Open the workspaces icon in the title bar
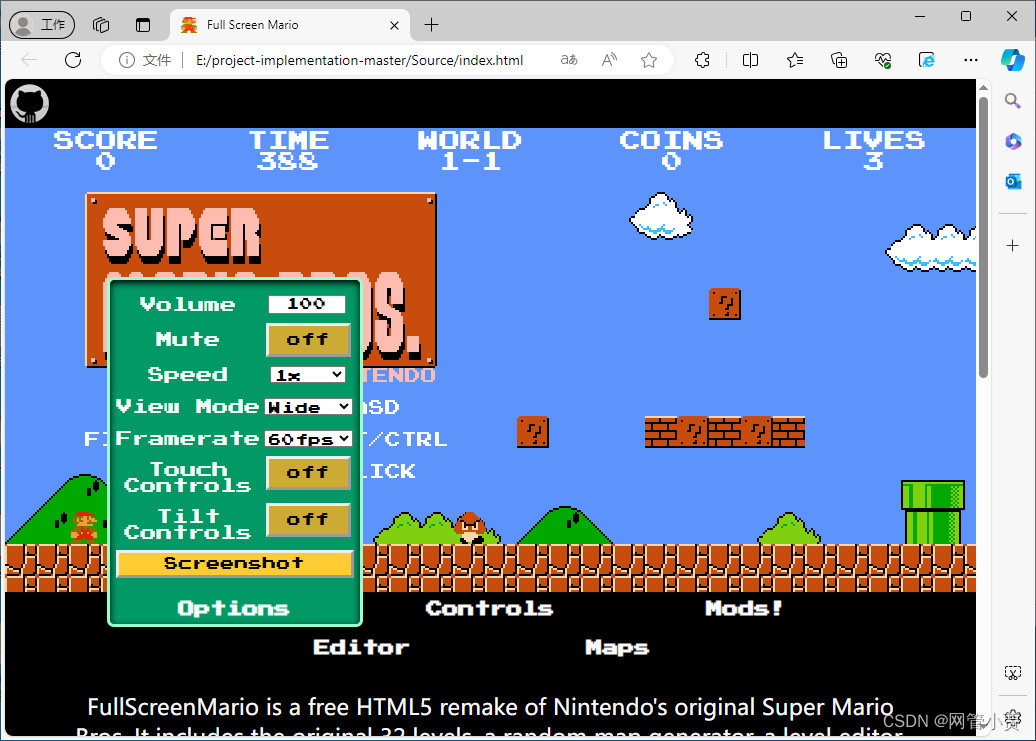Screen dimensions: 1036x741 101,25
